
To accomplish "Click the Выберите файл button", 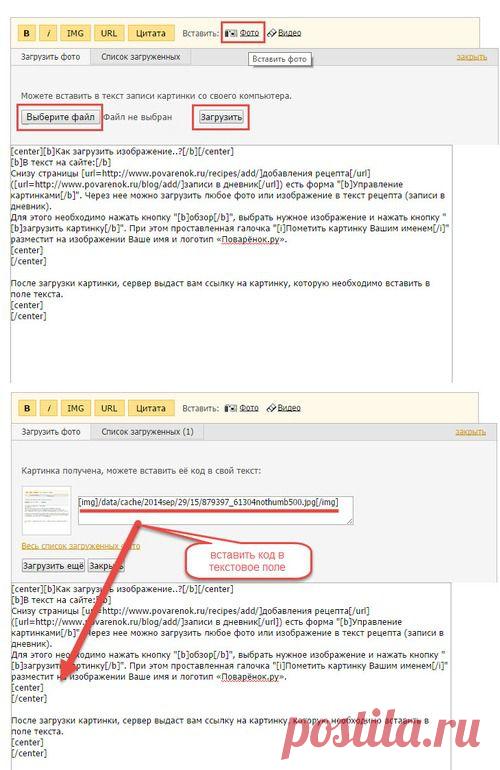I will tap(60, 117).
